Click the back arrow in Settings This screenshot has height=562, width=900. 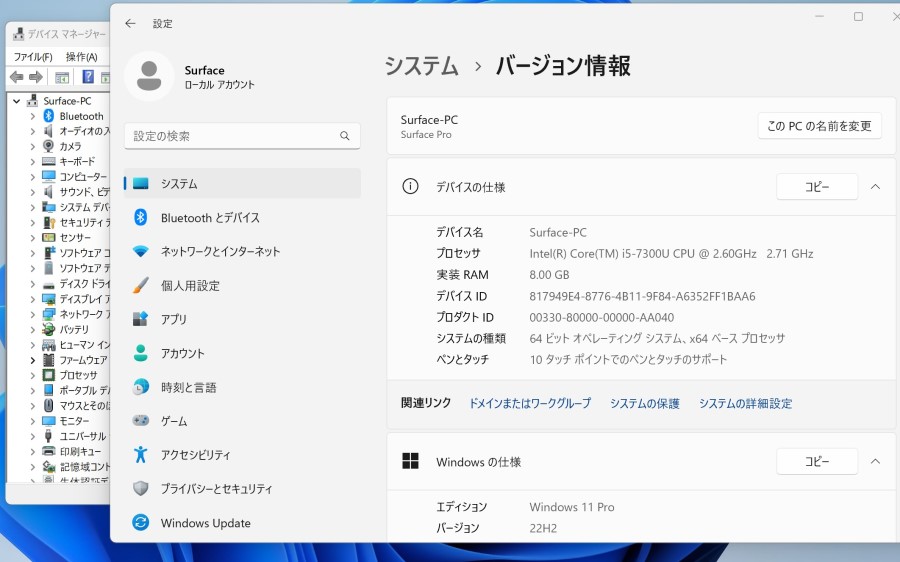point(130,24)
